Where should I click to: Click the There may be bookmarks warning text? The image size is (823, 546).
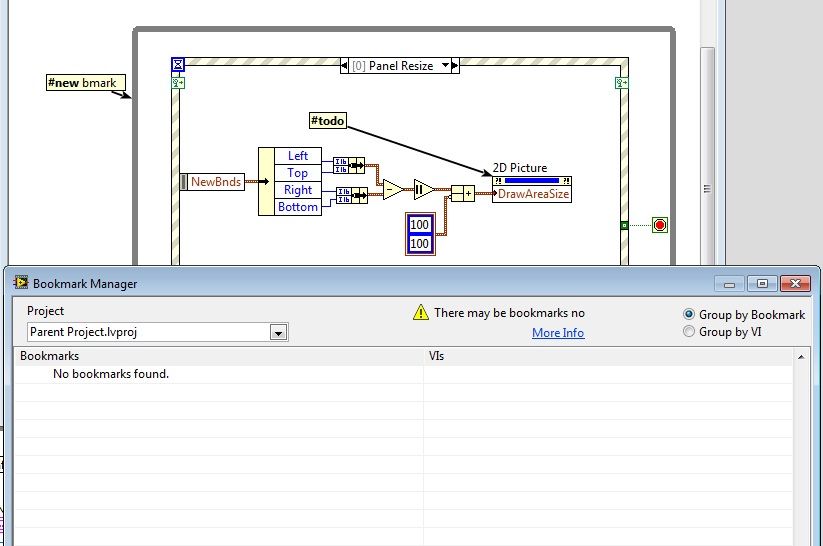pos(510,313)
